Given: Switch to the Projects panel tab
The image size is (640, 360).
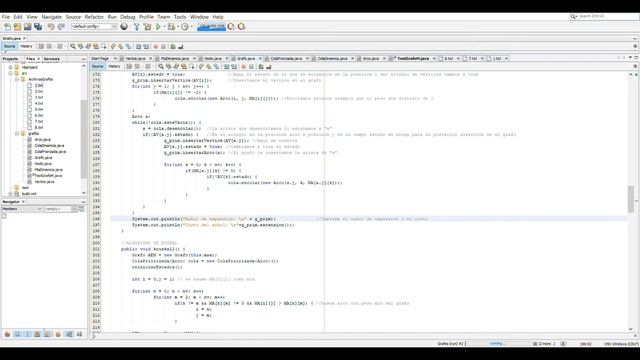Looking at the screenshot, I should [x=10, y=59].
